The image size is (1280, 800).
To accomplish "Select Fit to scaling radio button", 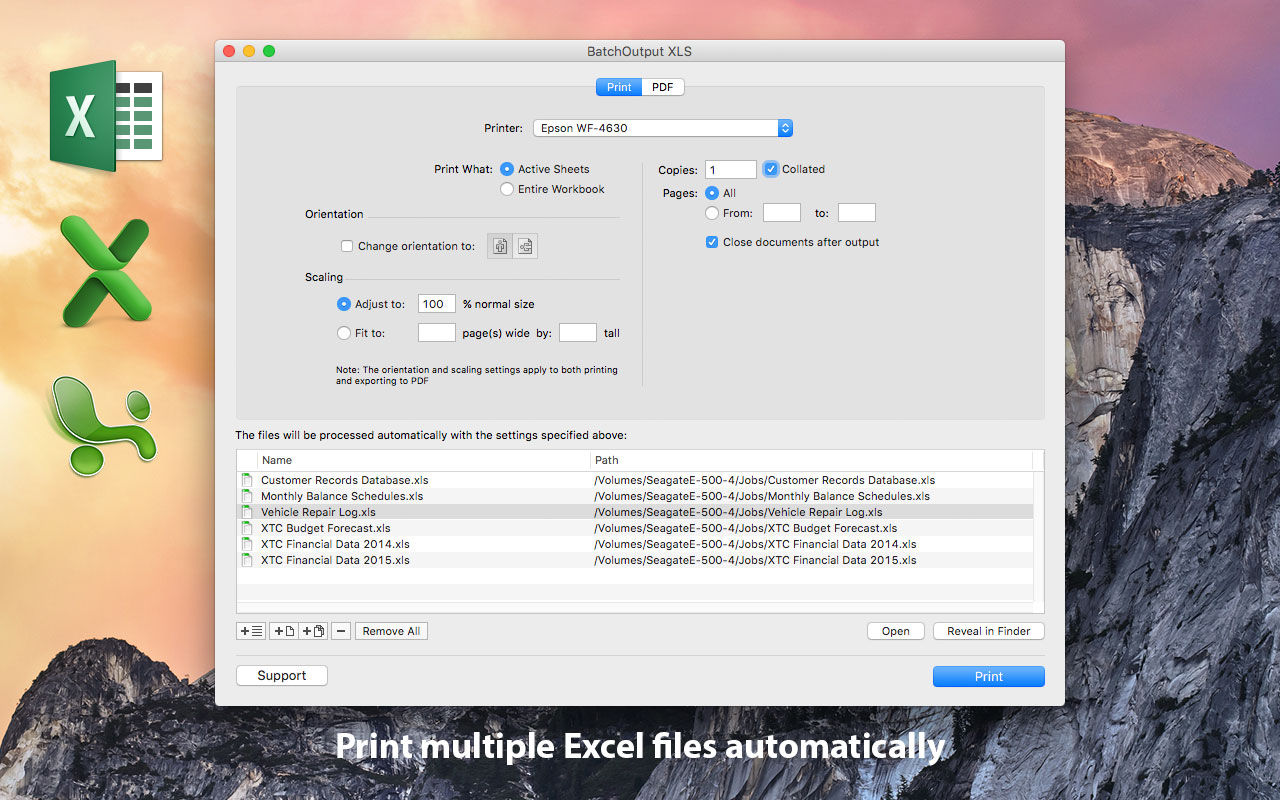I will tap(344, 333).
